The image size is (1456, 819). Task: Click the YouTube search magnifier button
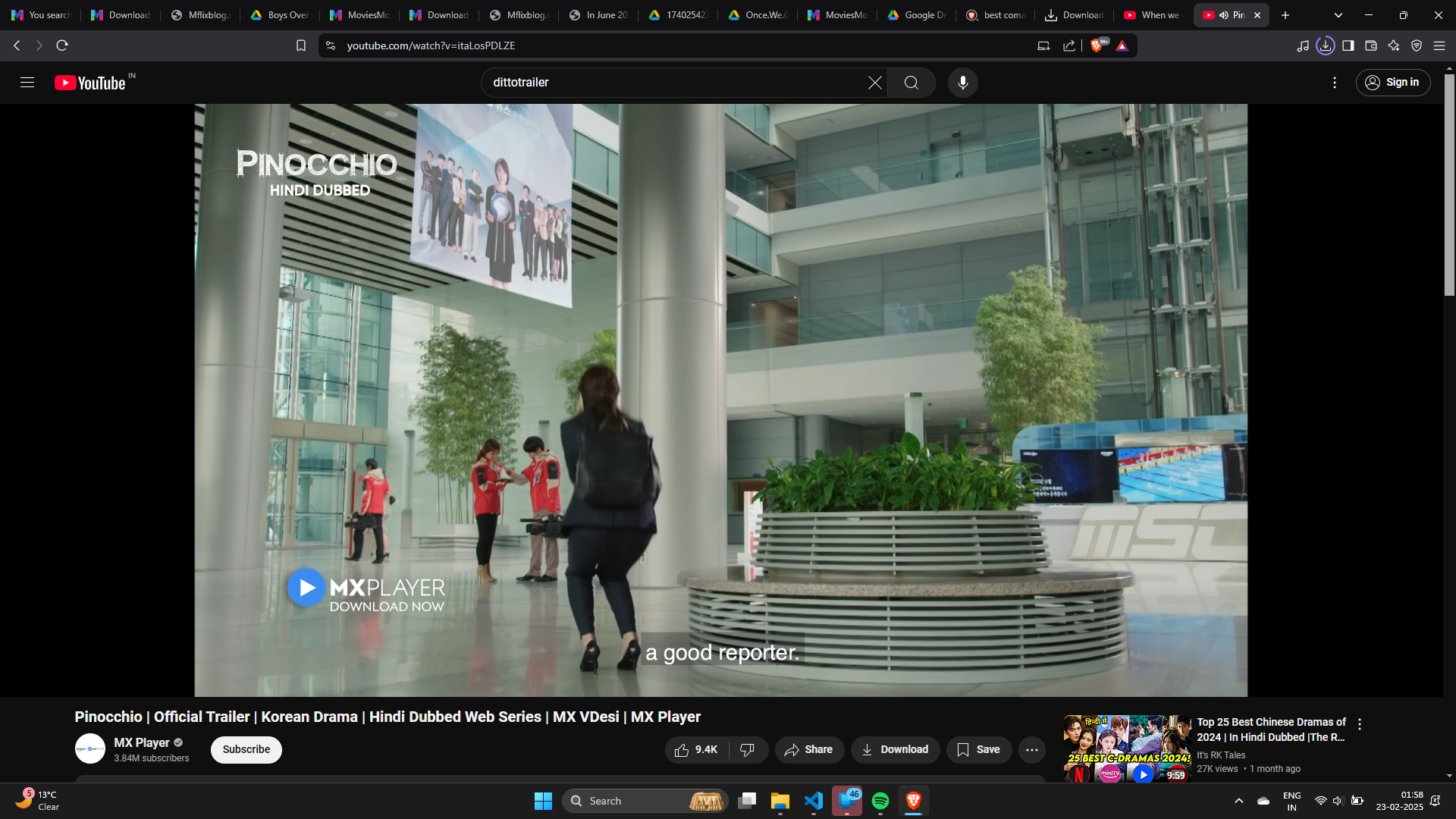[x=912, y=83]
